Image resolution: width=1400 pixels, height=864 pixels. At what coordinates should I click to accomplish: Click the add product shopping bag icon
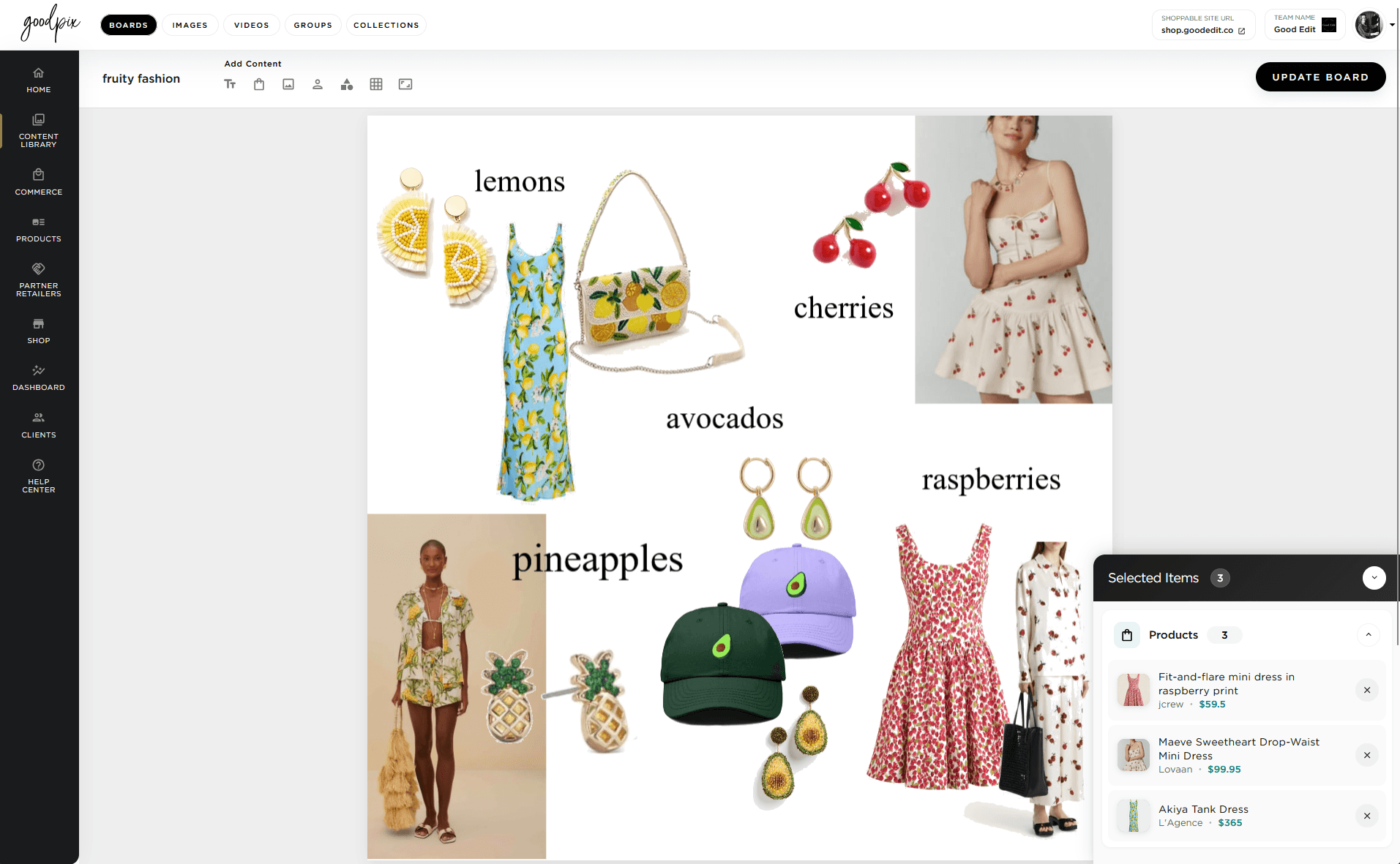click(259, 84)
